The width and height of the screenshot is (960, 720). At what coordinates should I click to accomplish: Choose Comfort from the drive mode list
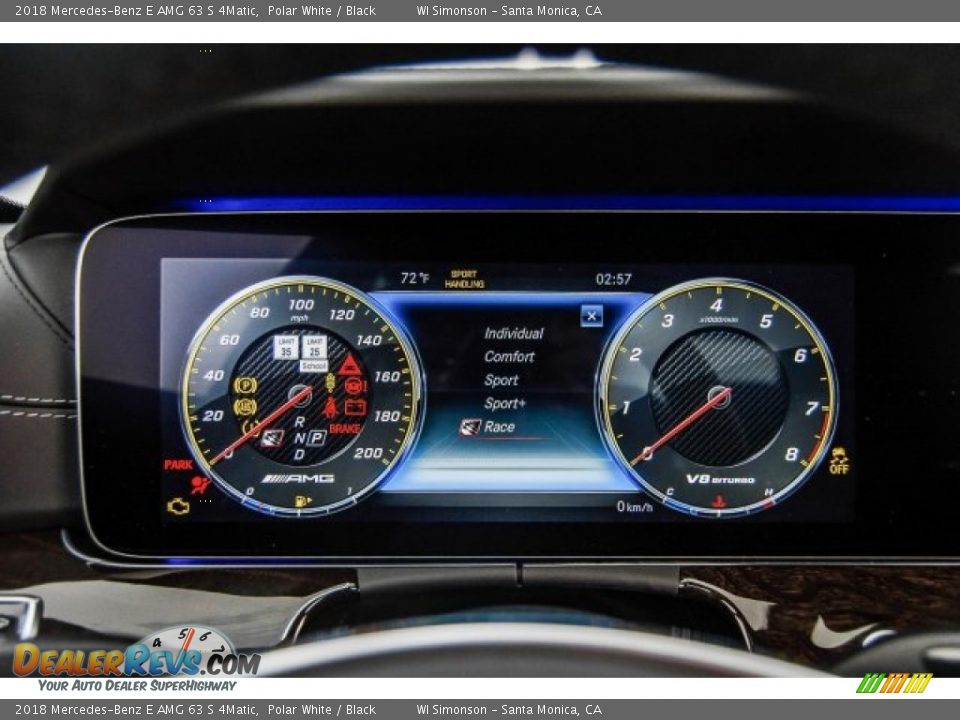[509, 357]
